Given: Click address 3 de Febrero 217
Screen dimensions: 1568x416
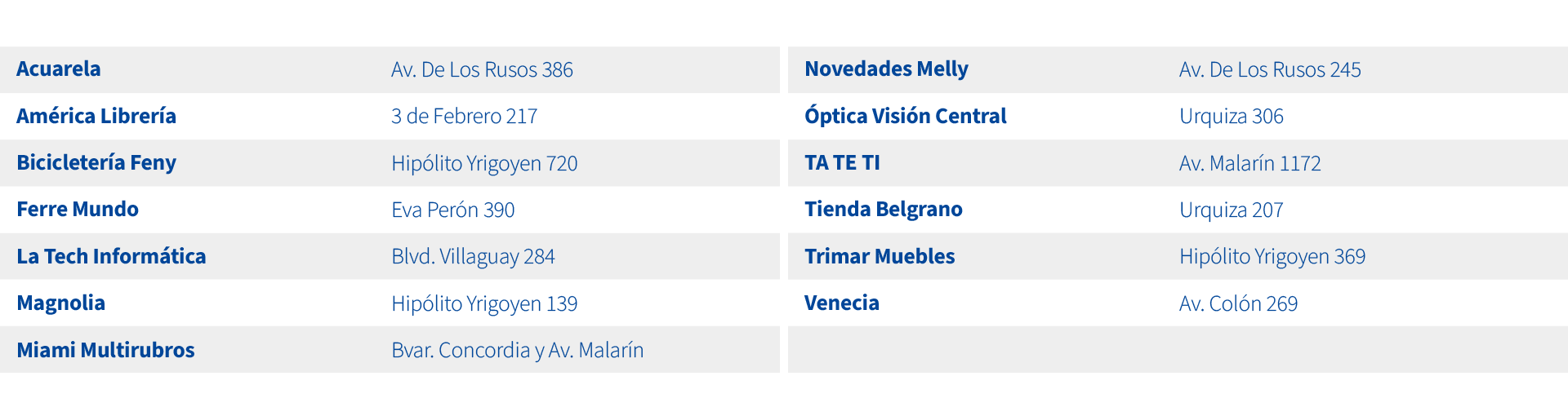Looking at the screenshot, I should [x=464, y=116].
